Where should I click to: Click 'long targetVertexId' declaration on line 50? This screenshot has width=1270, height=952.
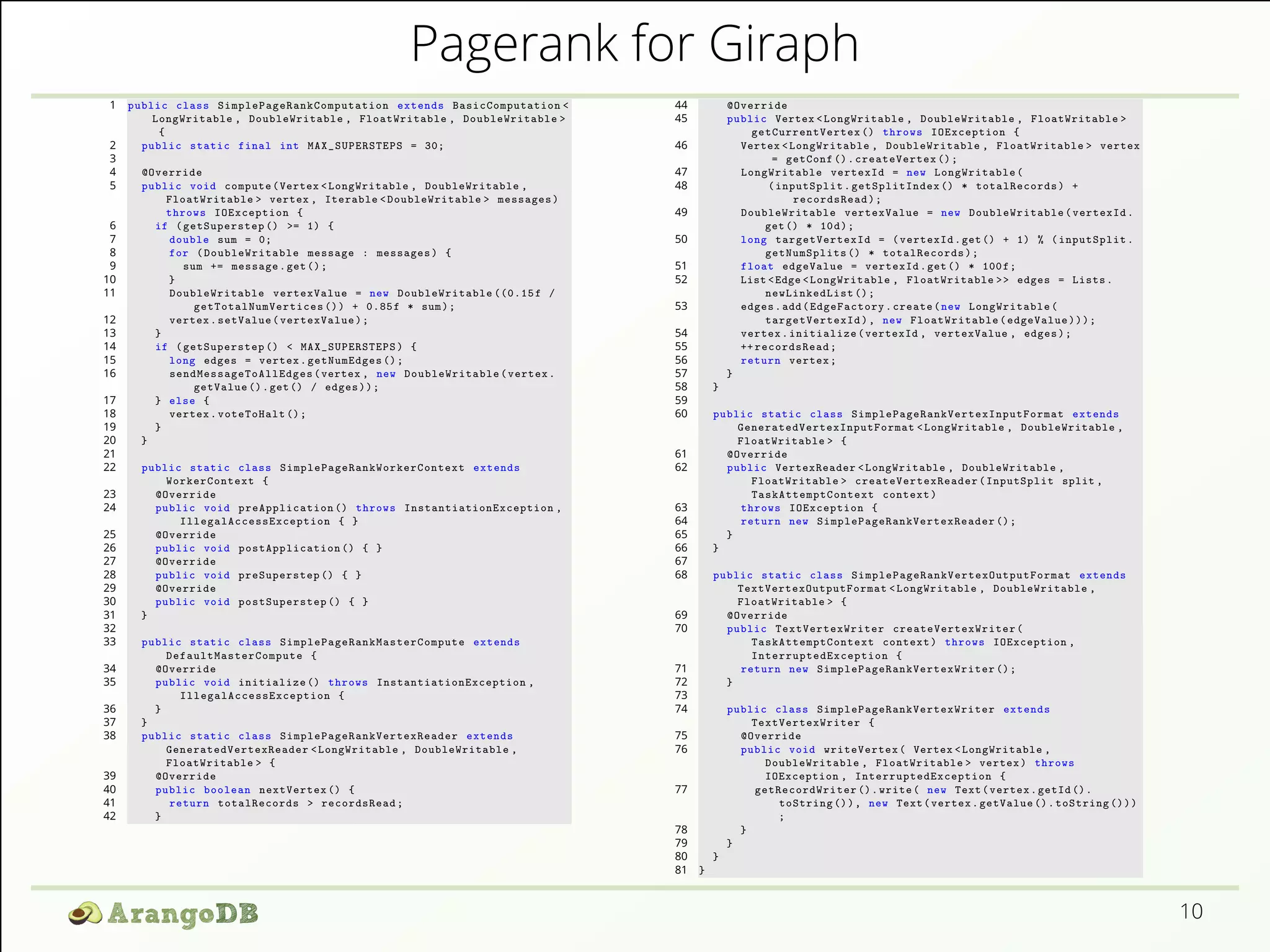coord(806,240)
